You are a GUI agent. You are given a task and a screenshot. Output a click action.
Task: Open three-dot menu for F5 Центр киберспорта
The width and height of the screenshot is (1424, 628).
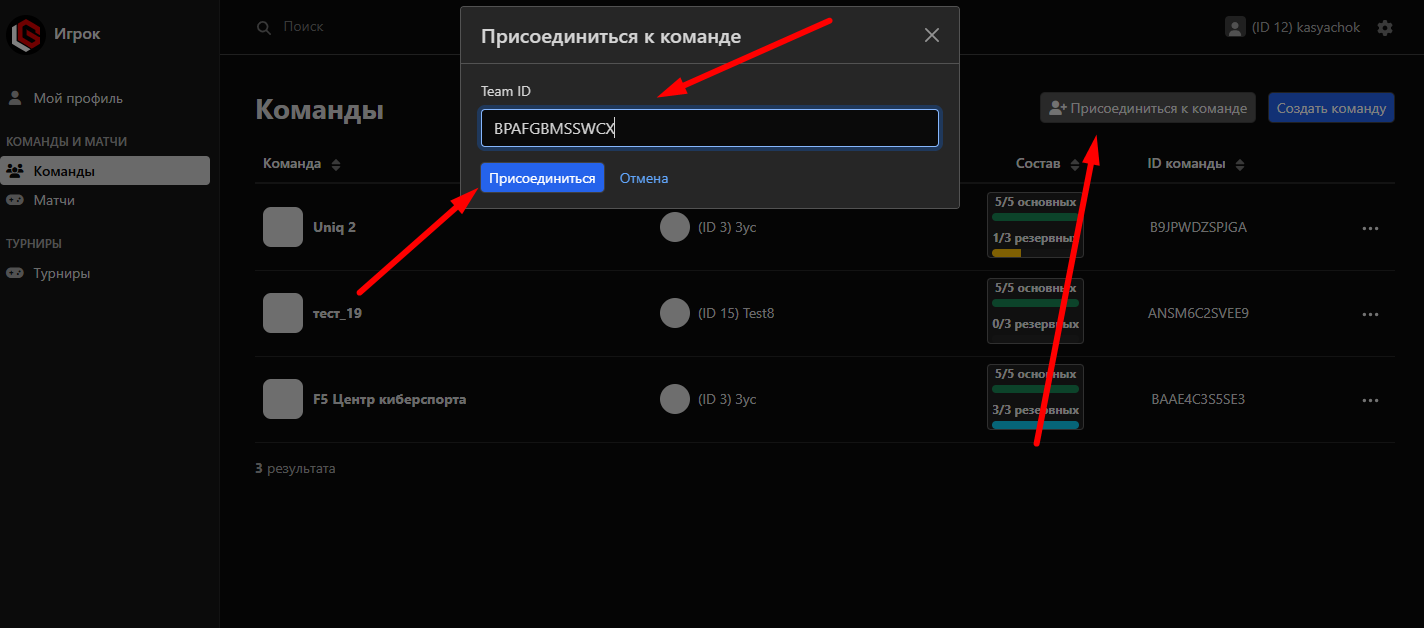coord(1370,400)
